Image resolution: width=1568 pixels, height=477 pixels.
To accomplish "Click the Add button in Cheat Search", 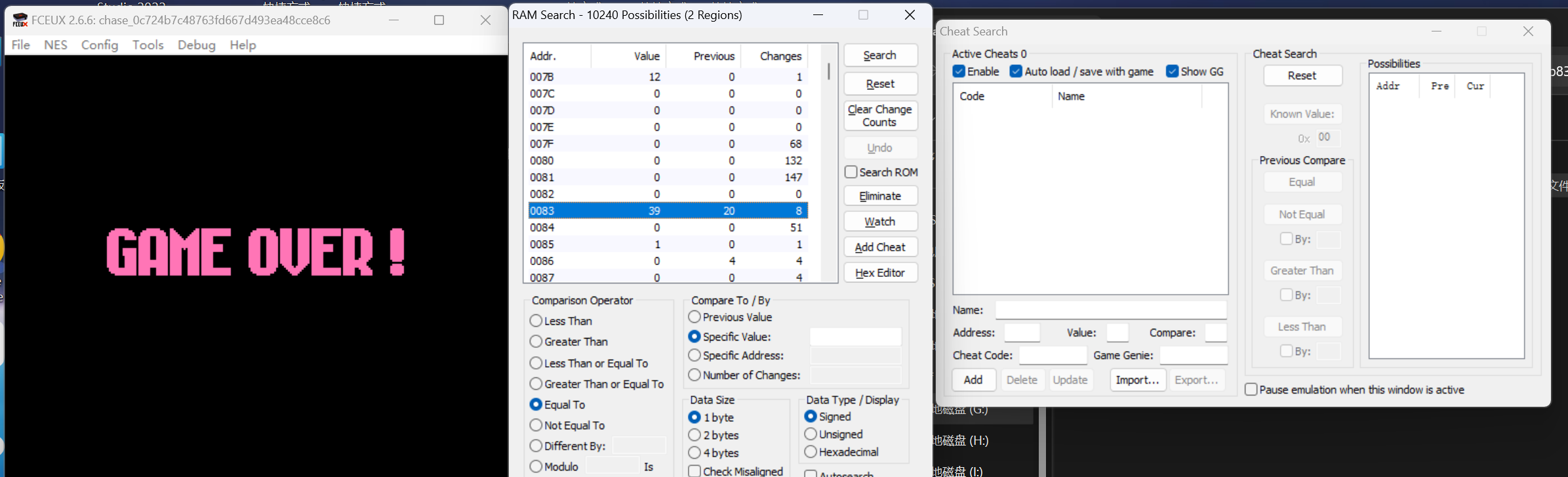I will (x=973, y=380).
